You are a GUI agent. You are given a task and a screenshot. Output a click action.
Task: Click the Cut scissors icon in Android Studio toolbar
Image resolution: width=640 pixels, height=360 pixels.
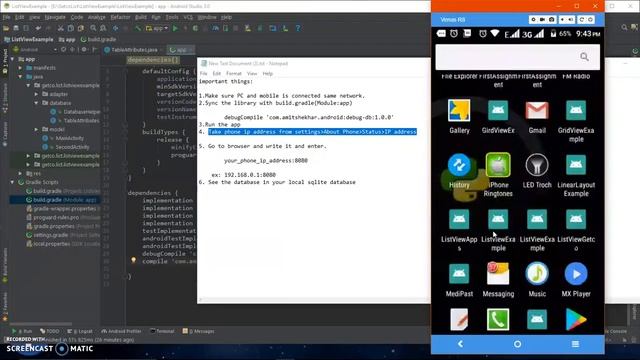click(x=60, y=28)
